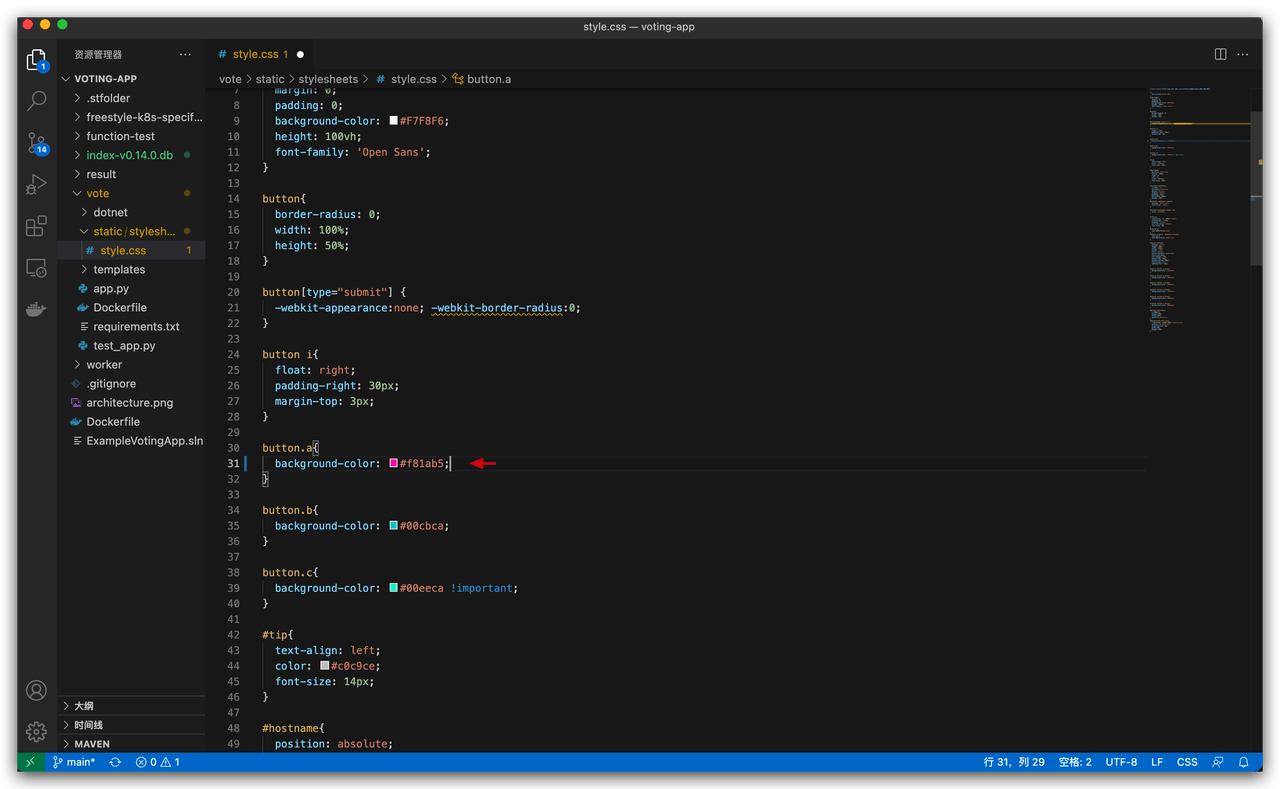
Task: Click the button.a breadcrumb item
Action: tap(488, 78)
